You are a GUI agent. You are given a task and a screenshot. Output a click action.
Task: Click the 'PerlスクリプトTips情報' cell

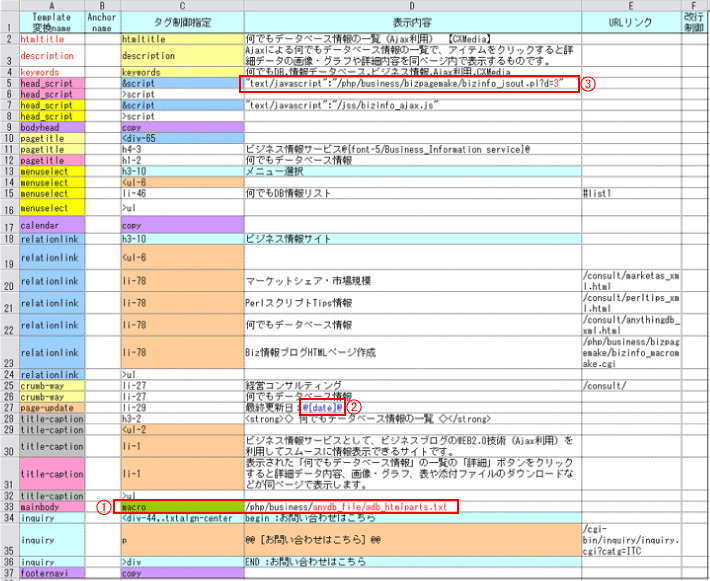413,303
